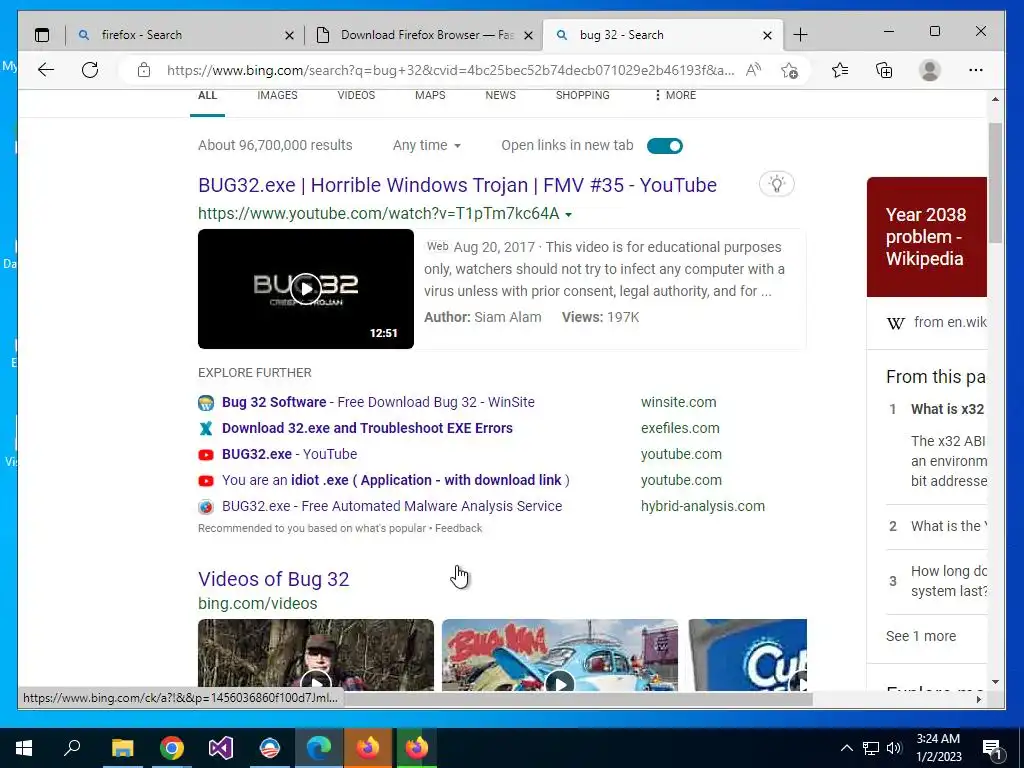Click the lightbulb insights icon
The image size is (1024, 768).
click(x=776, y=184)
